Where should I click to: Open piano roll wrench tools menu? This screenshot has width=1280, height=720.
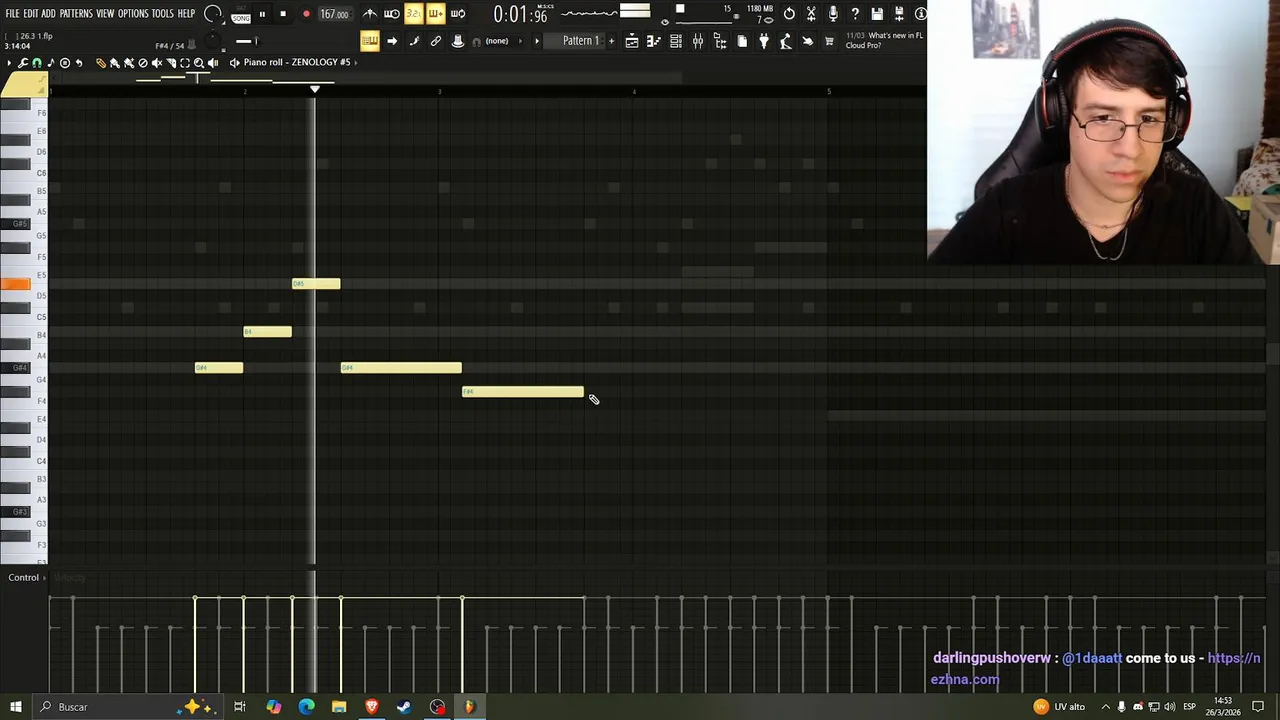pos(23,63)
